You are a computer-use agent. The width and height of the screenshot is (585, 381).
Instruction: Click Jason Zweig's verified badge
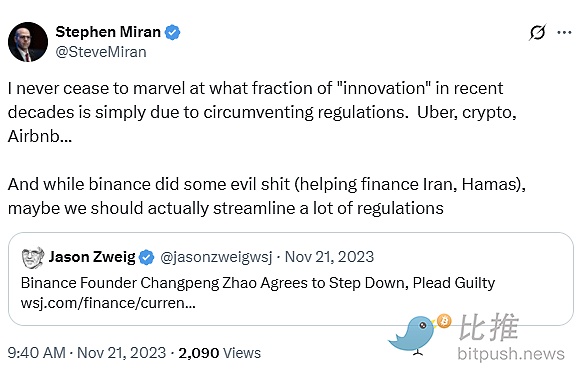tap(147, 257)
